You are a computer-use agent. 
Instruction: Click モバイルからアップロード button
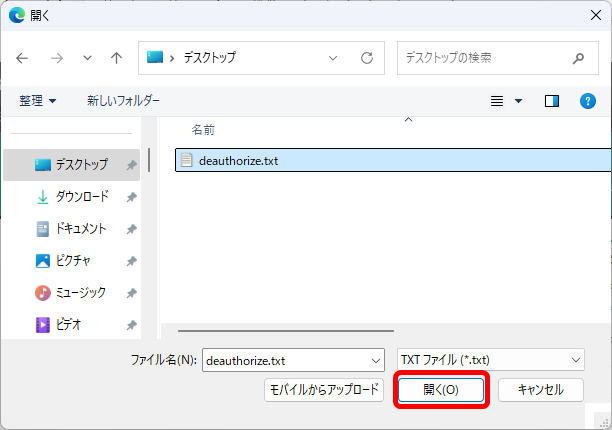coord(324,390)
